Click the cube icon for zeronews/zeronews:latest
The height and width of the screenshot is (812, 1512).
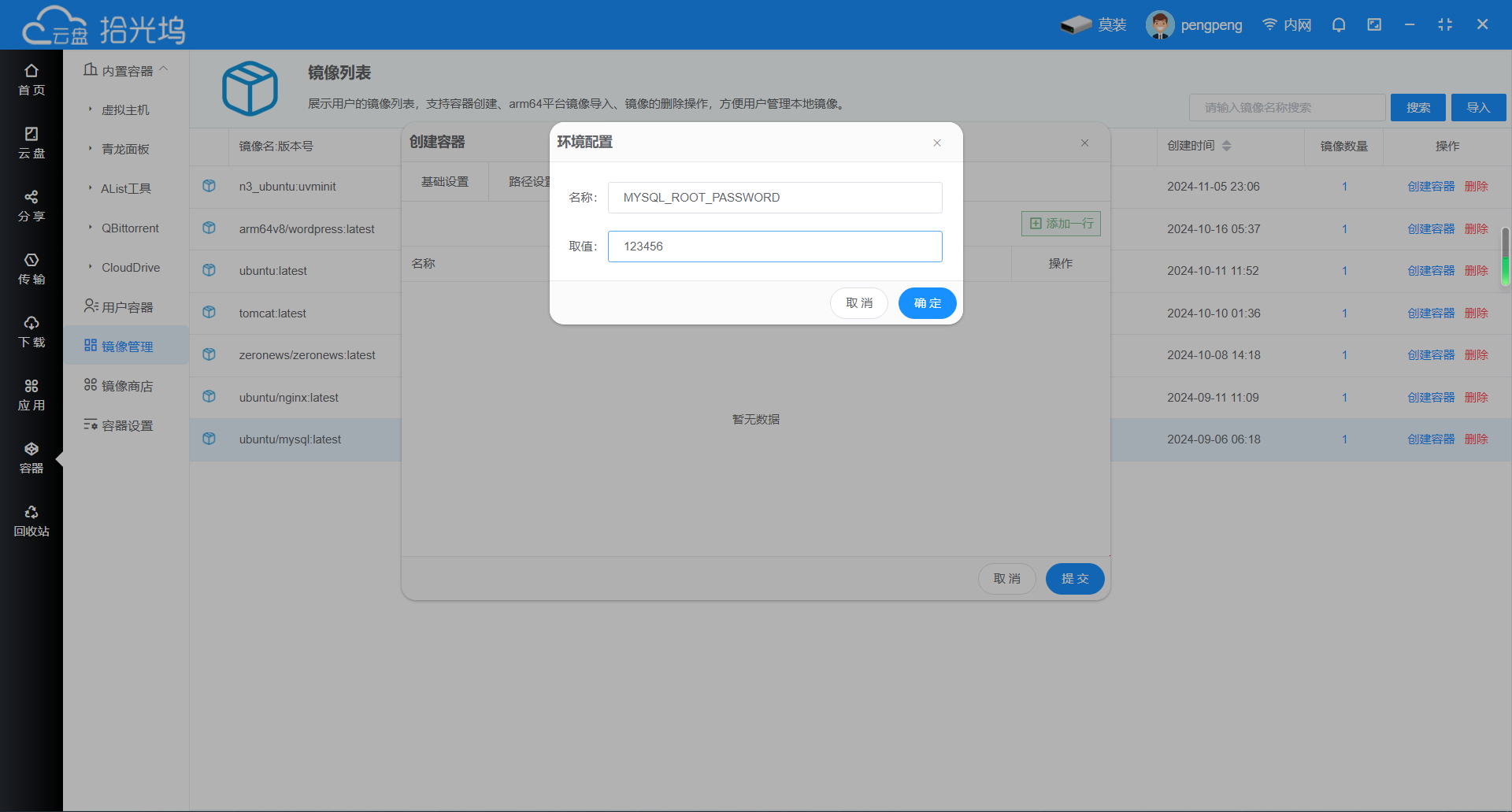(x=209, y=354)
